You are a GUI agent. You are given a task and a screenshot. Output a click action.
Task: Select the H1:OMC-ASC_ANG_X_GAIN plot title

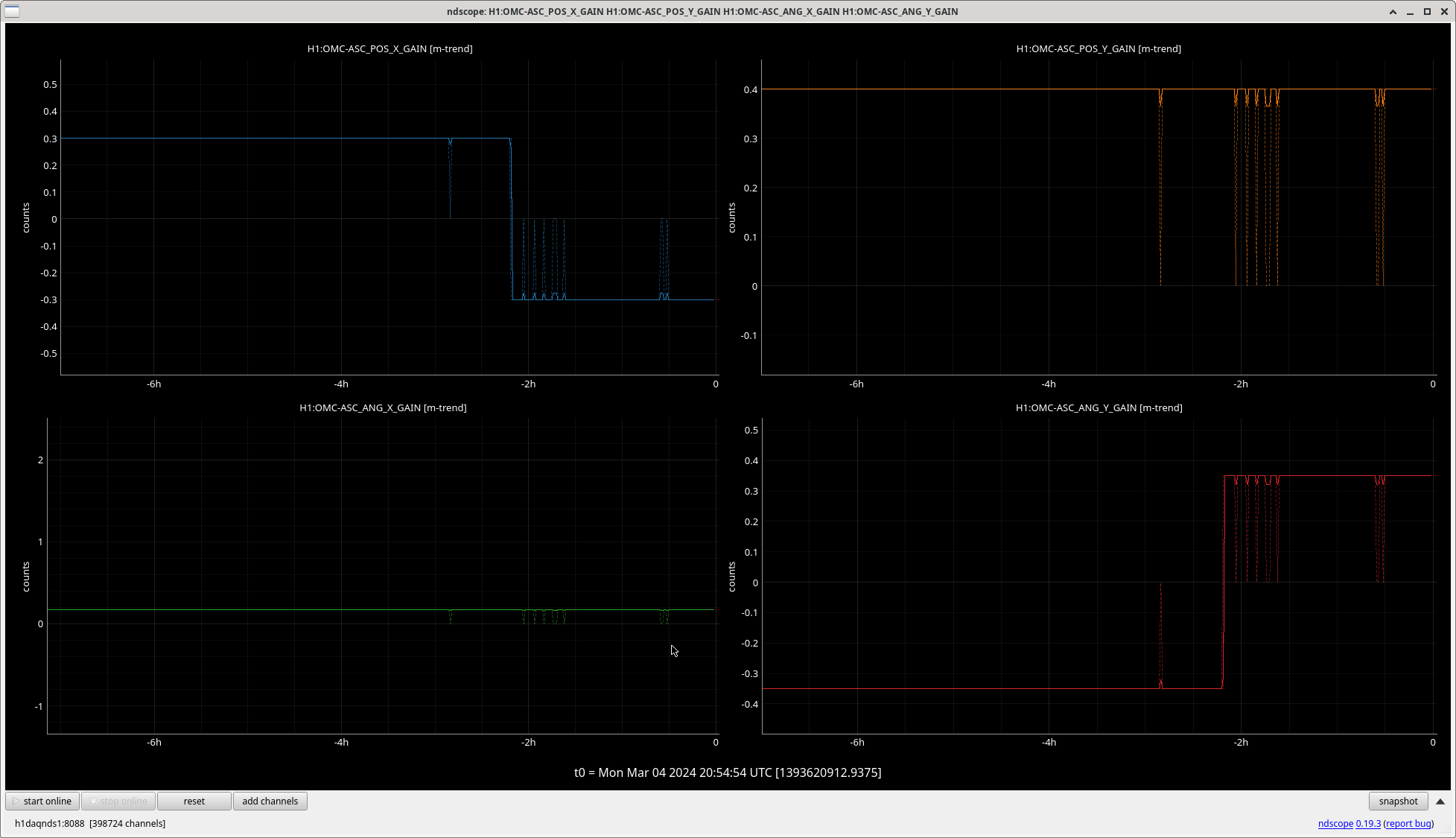pyautogui.click(x=383, y=407)
